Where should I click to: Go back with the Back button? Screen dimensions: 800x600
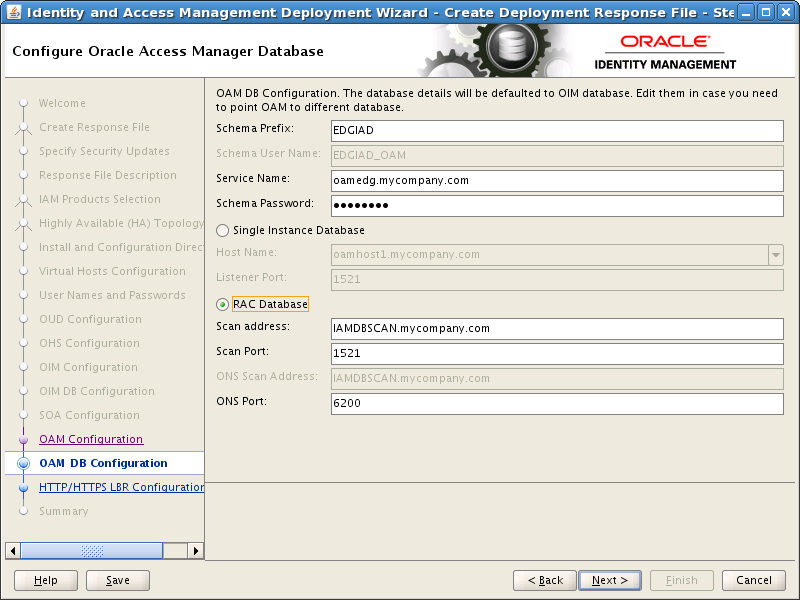click(545, 581)
